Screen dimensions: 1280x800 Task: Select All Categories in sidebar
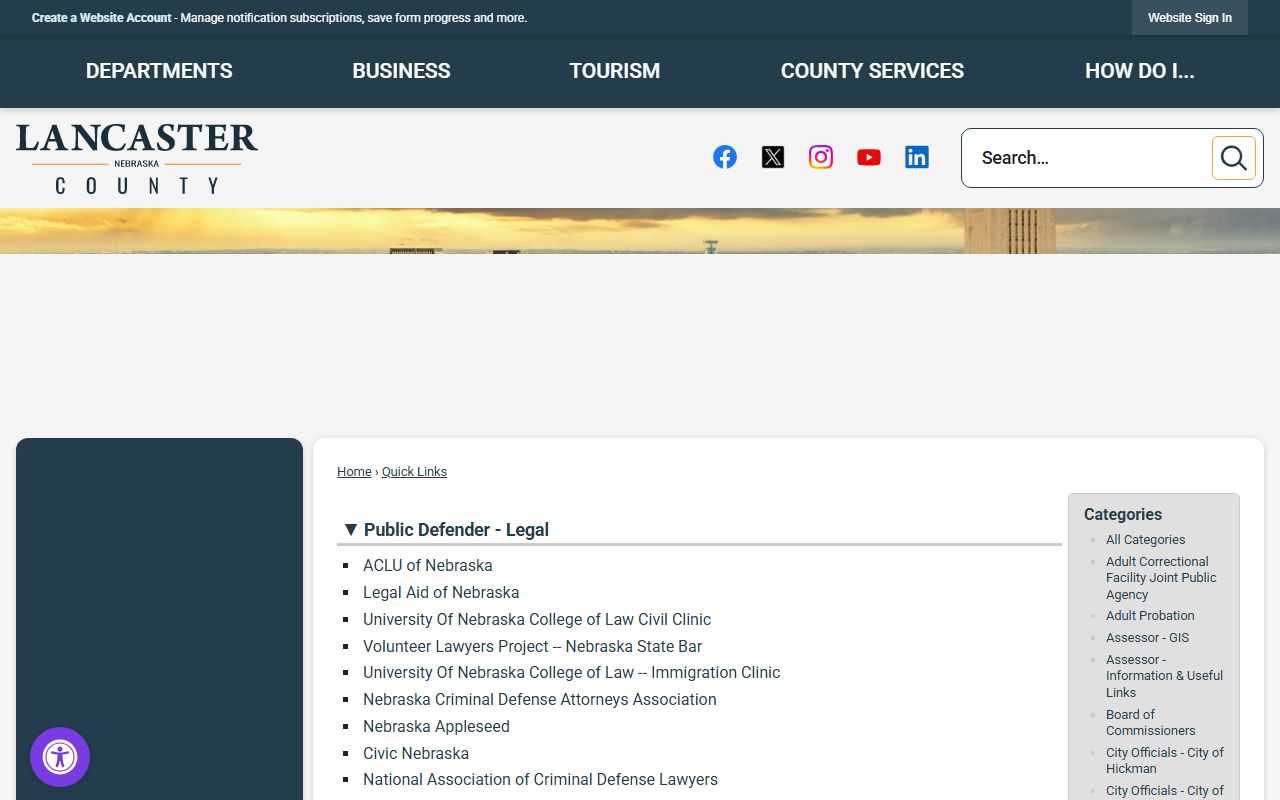point(1146,540)
